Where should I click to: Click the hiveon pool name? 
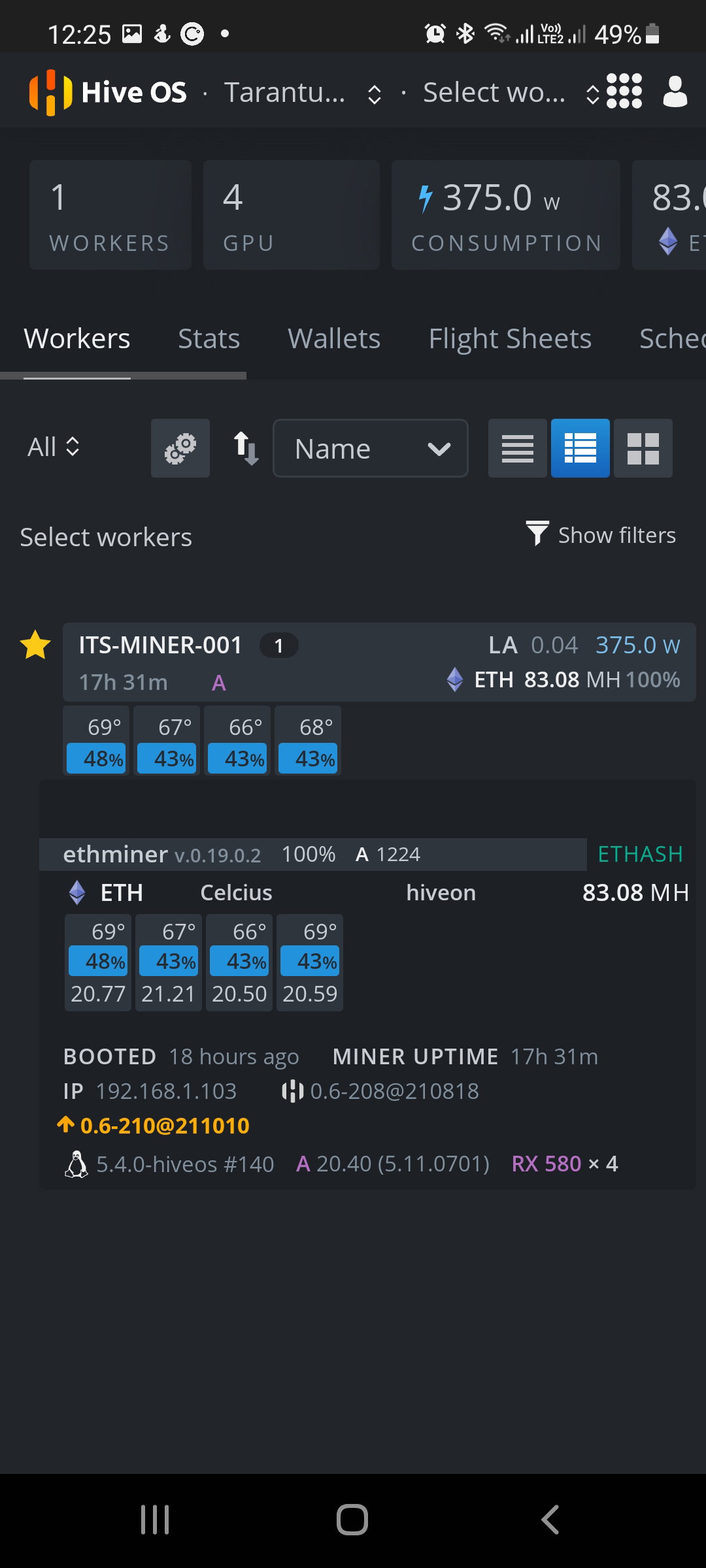(441, 892)
